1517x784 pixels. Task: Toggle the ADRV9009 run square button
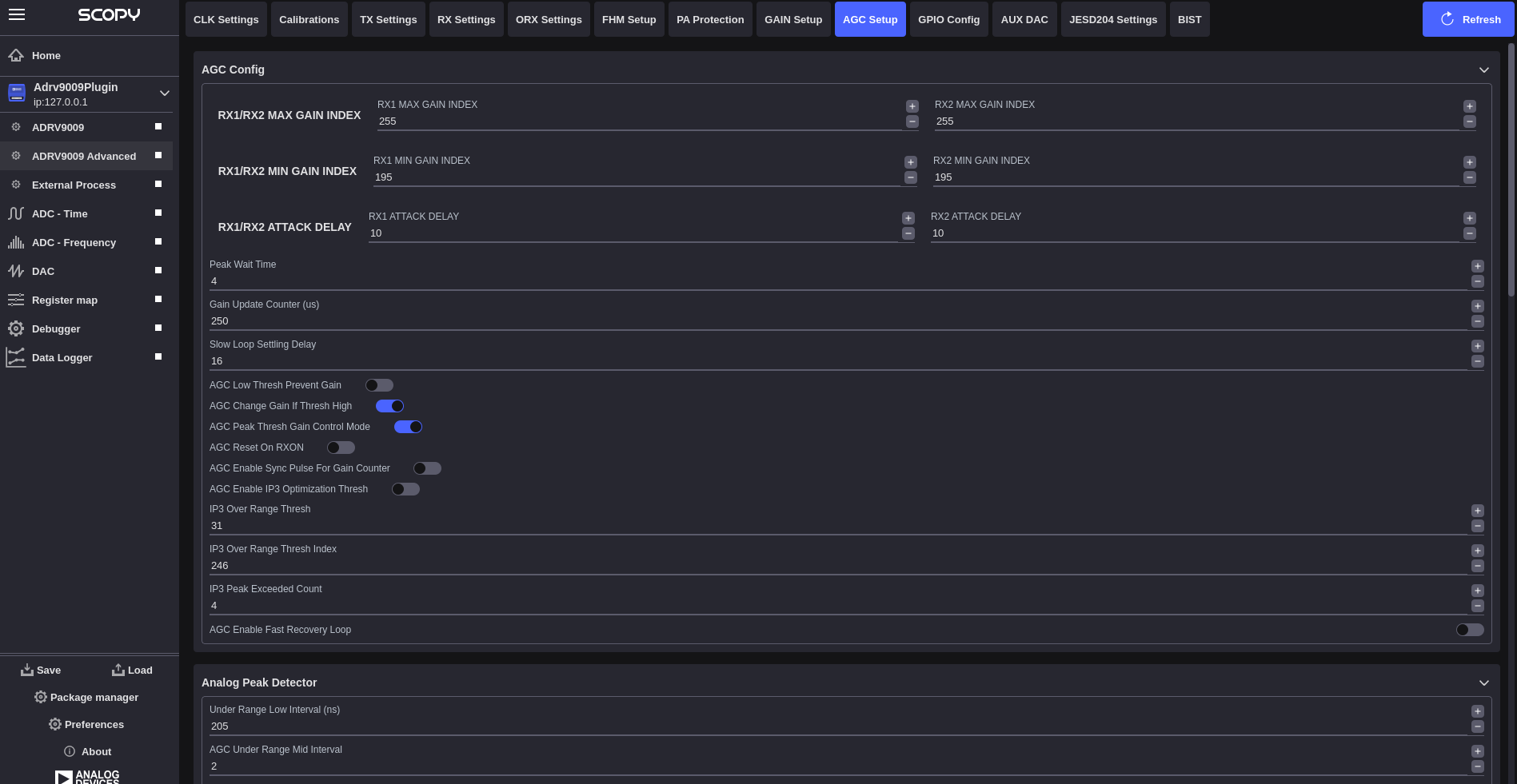click(158, 126)
